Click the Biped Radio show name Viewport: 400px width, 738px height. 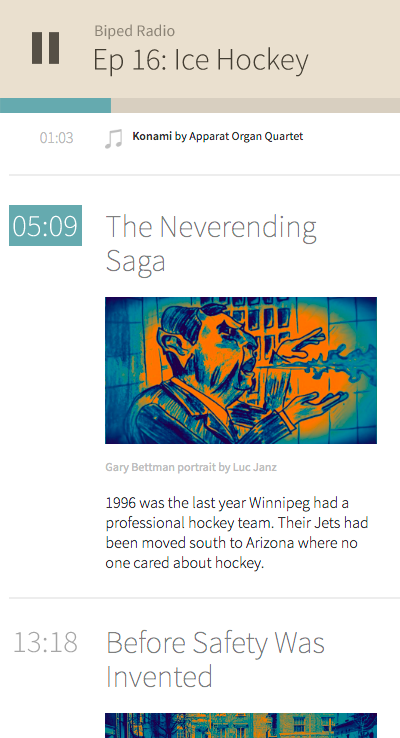[x=135, y=31]
